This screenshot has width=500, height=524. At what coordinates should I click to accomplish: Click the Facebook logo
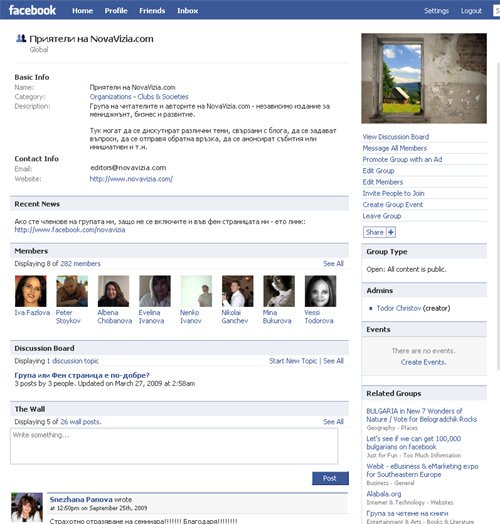point(32,10)
